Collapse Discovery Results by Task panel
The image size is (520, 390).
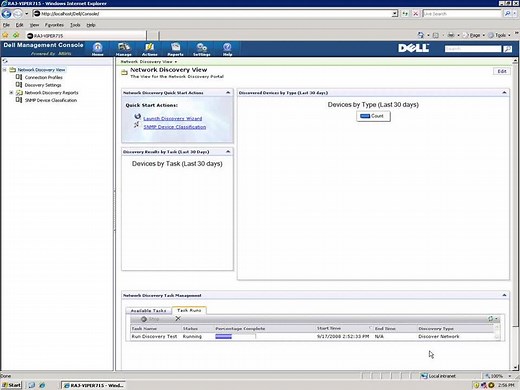228,152
